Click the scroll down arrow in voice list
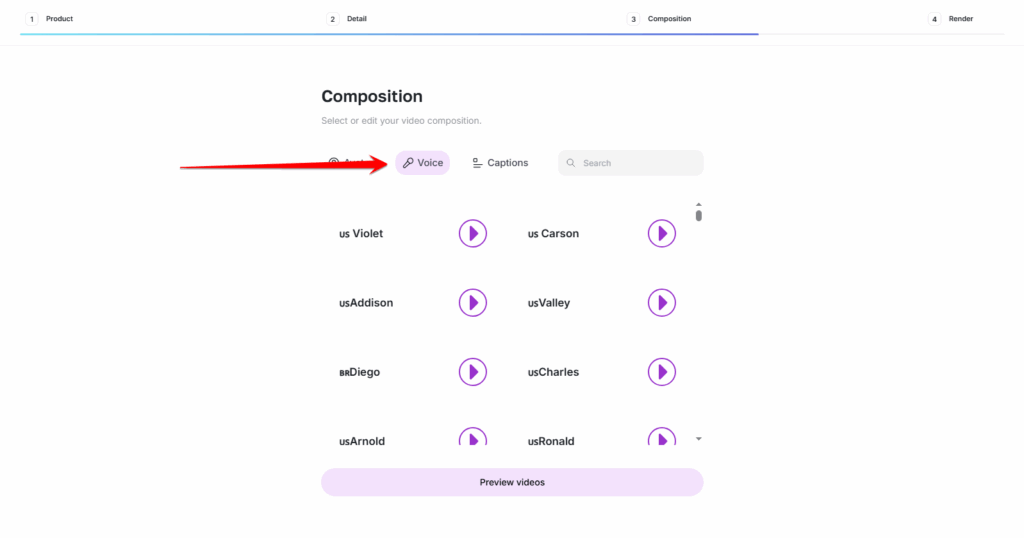Viewport: 1024px width, 538px height. point(699,439)
